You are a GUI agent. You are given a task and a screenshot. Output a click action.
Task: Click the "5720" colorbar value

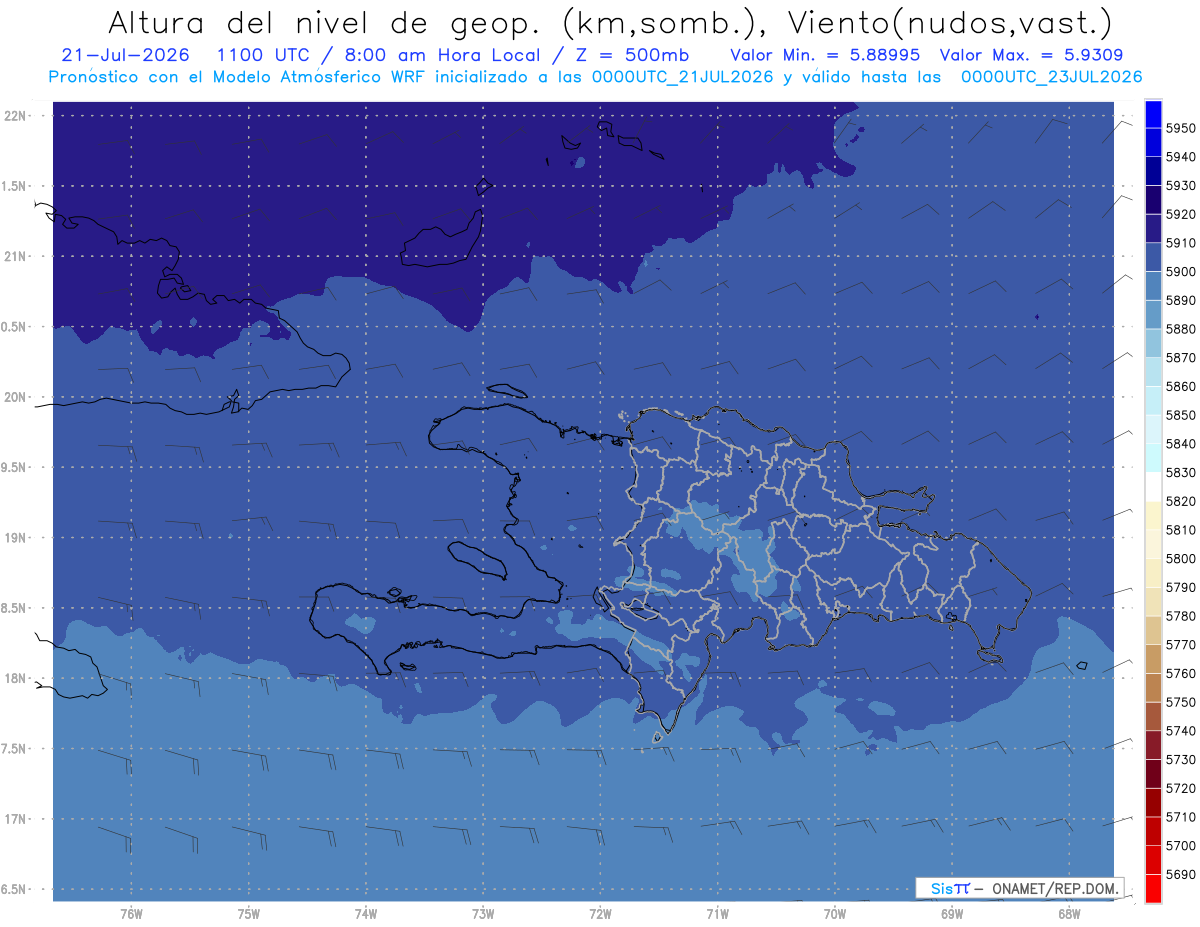pos(1180,788)
